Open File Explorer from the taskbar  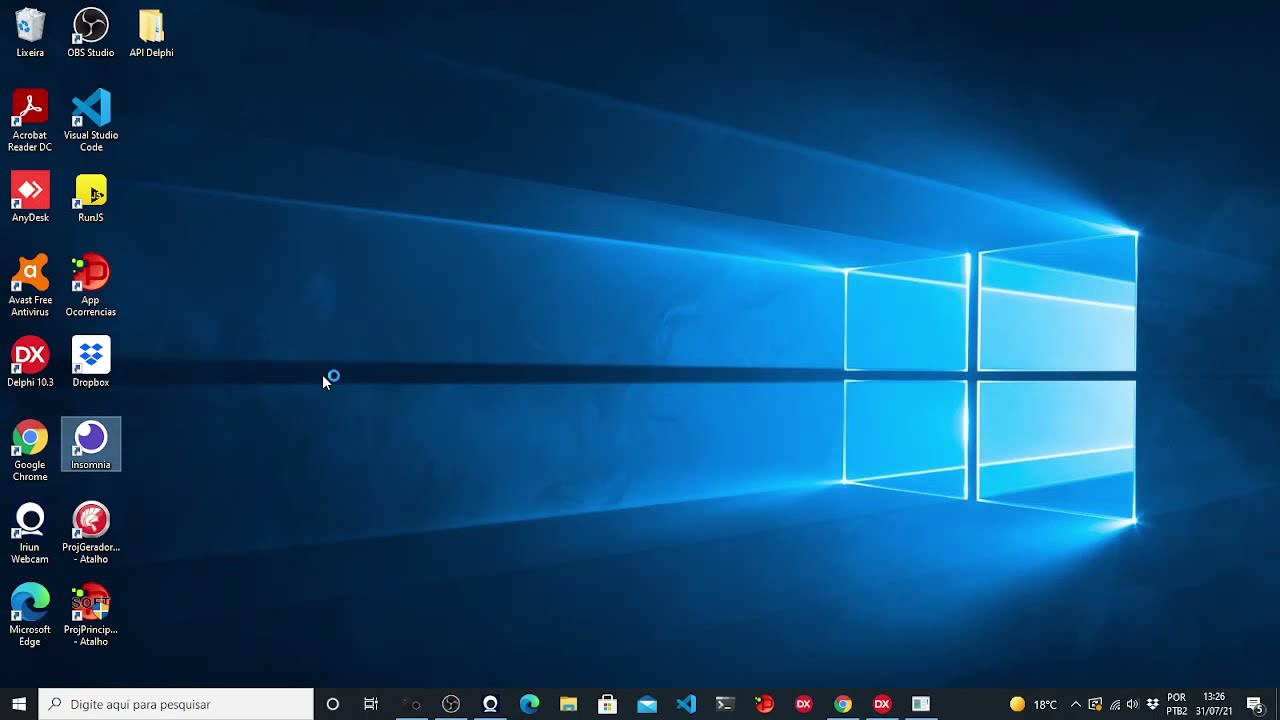[568, 704]
